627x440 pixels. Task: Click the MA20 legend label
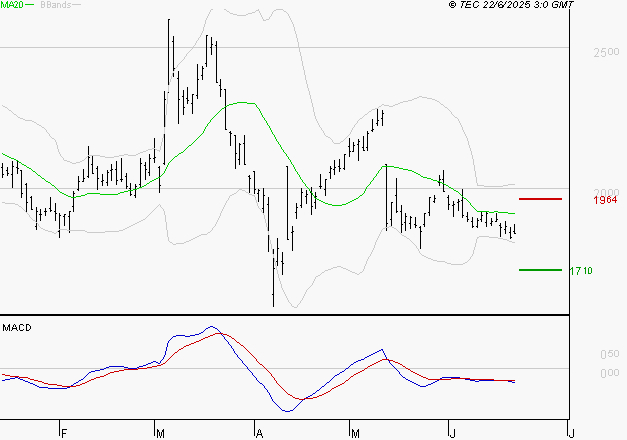click(12, 5)
